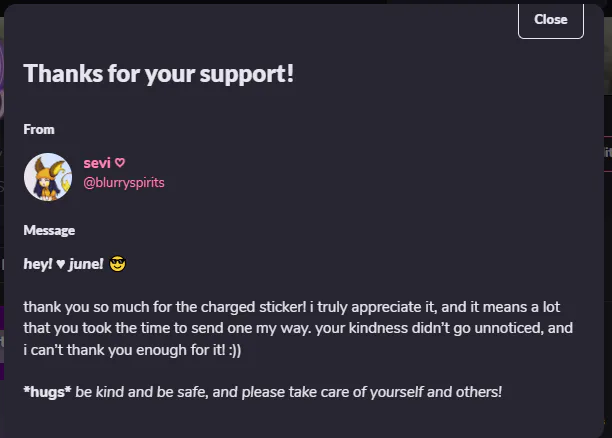Click the bold hey greeting text
This screenshot has width=612, height=438.
[38, 264]
